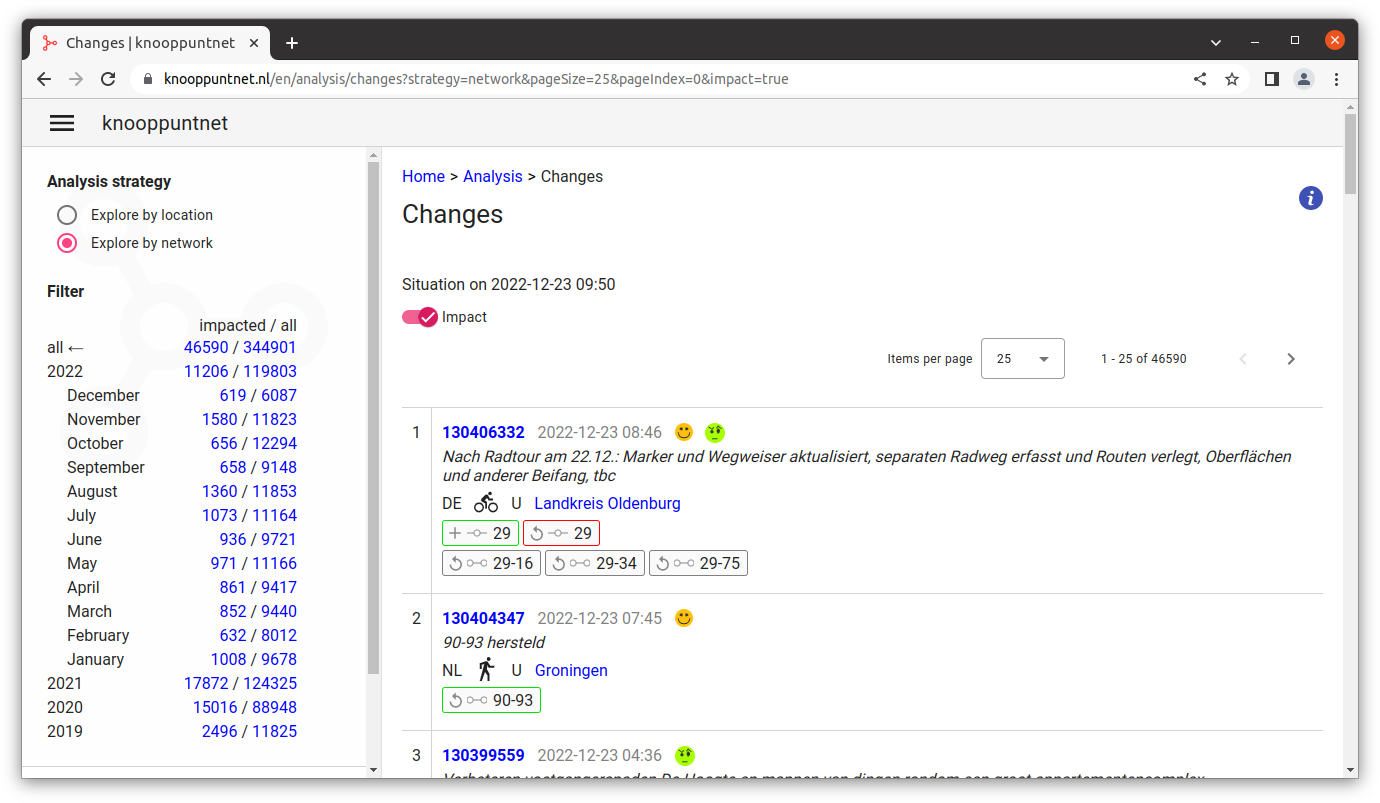1380x803 pixels.
Task: Click the blue info icon
Action: pyautogui.click(x=1310, y=198)
